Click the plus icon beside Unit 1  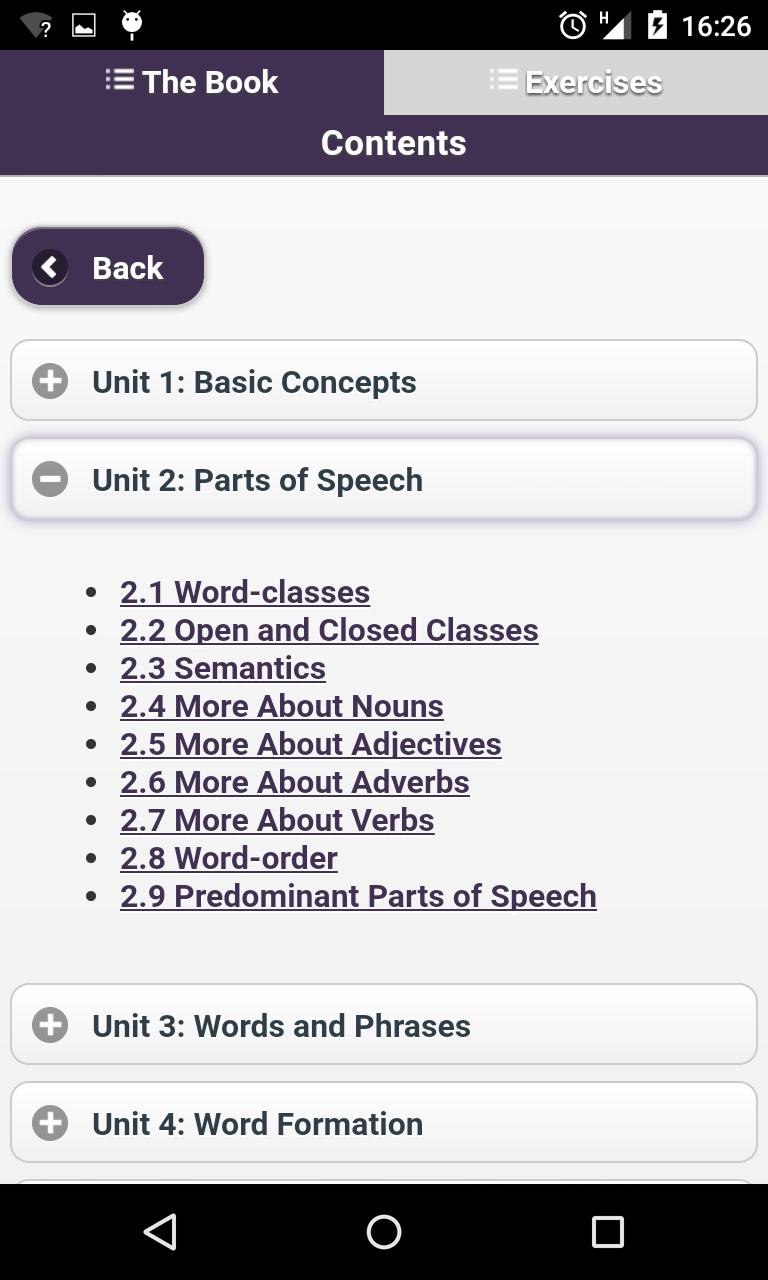(x=50, y=381)
